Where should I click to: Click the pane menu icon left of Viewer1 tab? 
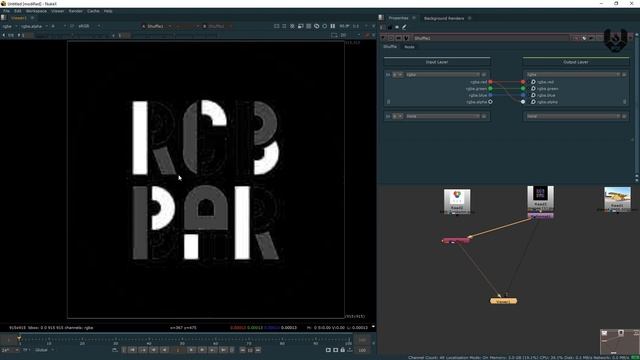(4, 18)
